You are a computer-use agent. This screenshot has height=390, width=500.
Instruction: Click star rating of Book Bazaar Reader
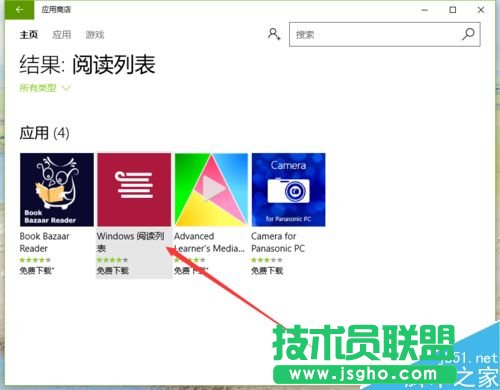pyautogui.click(x=35, y=260)
